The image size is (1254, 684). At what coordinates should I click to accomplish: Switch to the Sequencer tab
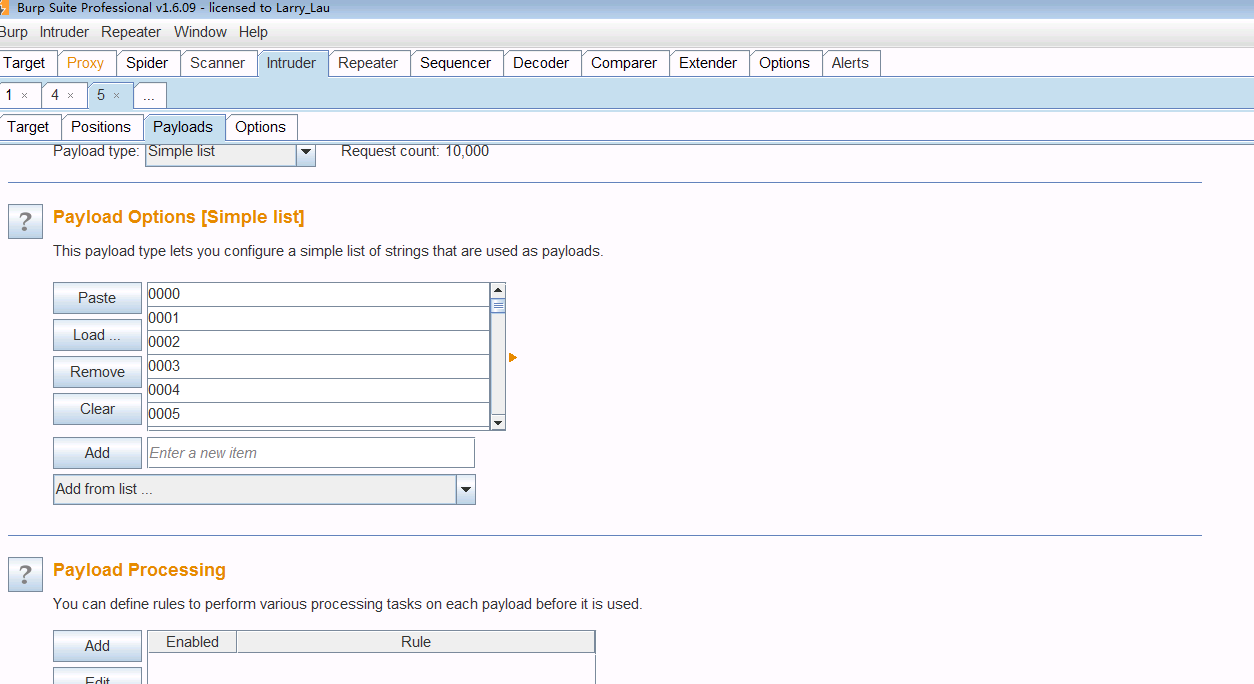[455, 63]
